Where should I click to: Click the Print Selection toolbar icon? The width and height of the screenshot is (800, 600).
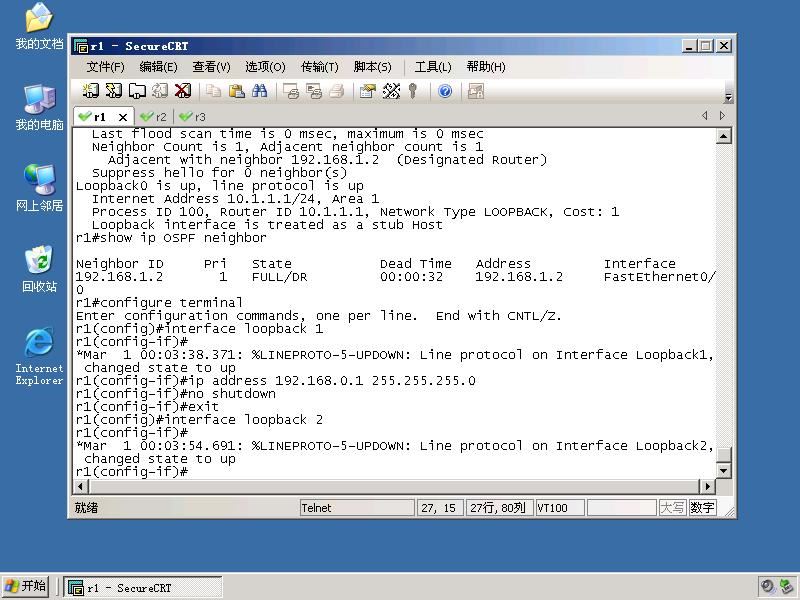(x=314, y=91)
